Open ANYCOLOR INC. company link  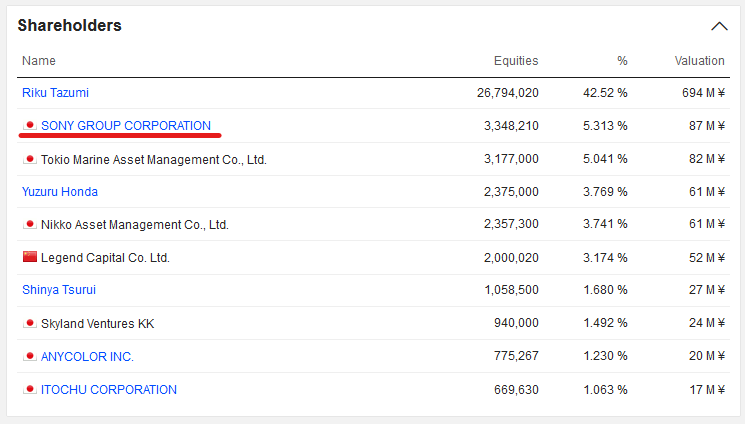87,357
